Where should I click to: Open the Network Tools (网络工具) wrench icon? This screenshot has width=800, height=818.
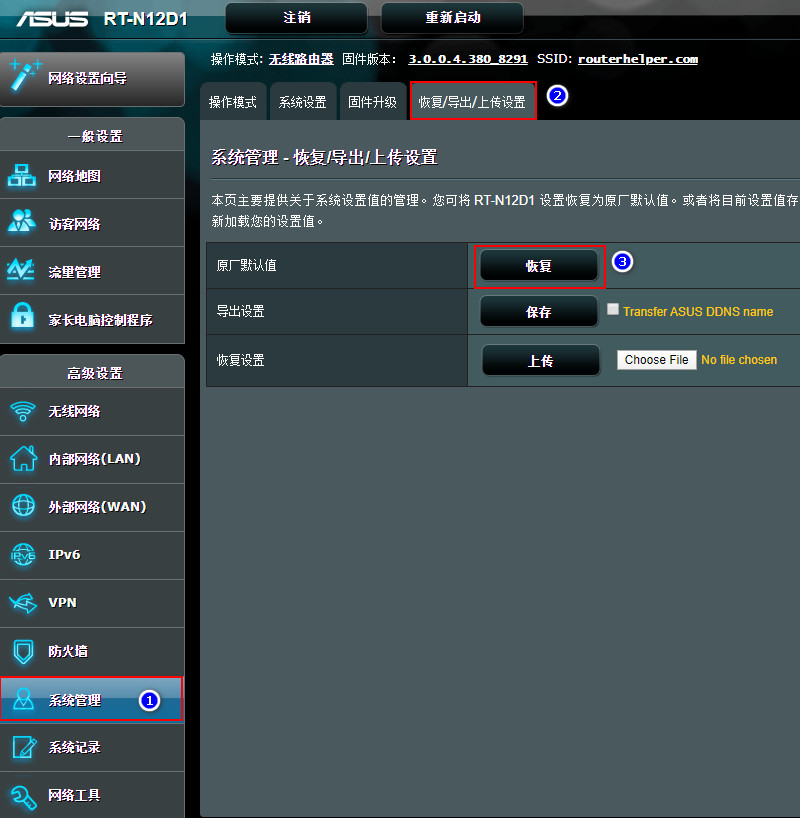(22, 796)
